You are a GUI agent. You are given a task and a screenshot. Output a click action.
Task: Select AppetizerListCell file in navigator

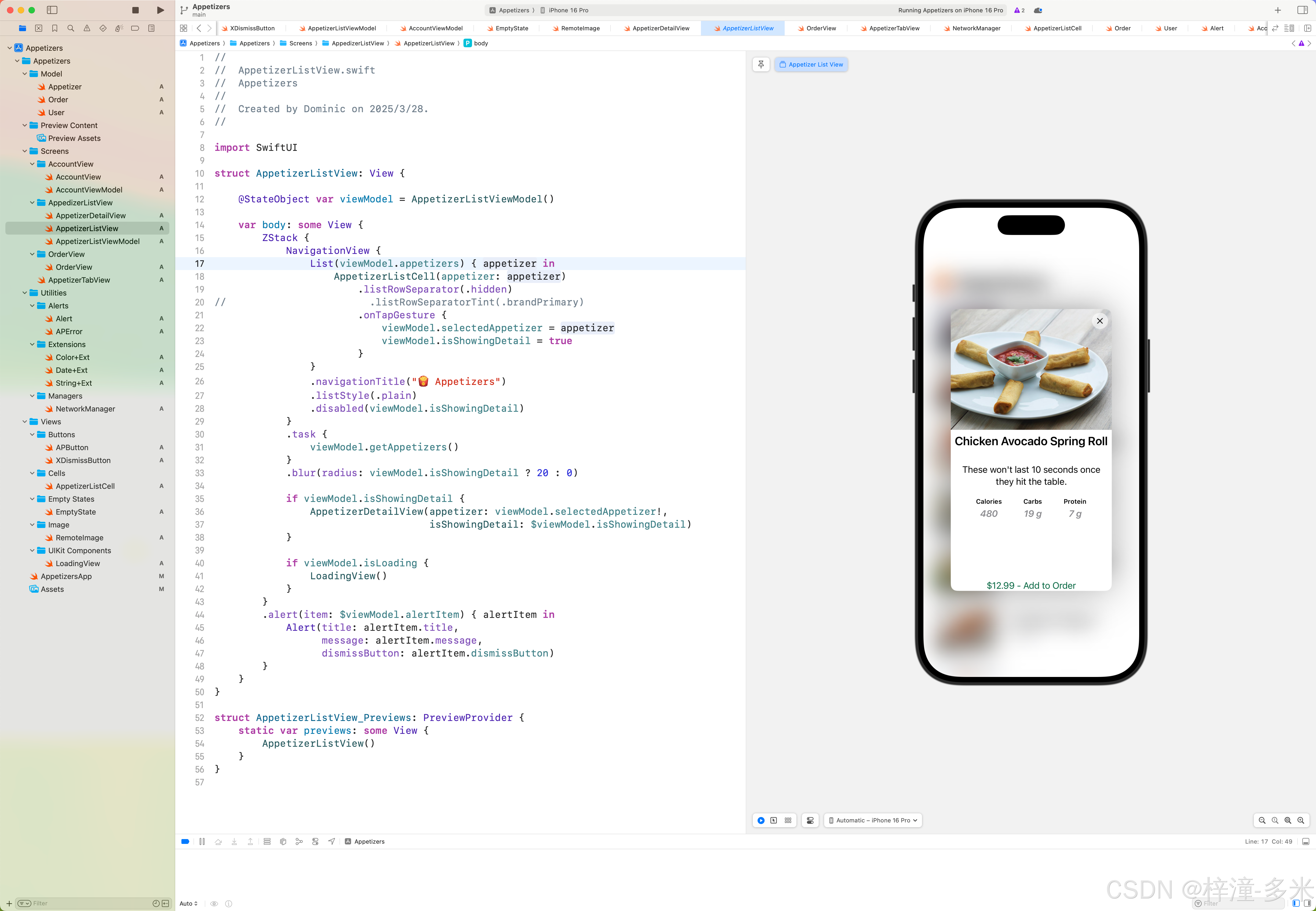coord(85,486)
